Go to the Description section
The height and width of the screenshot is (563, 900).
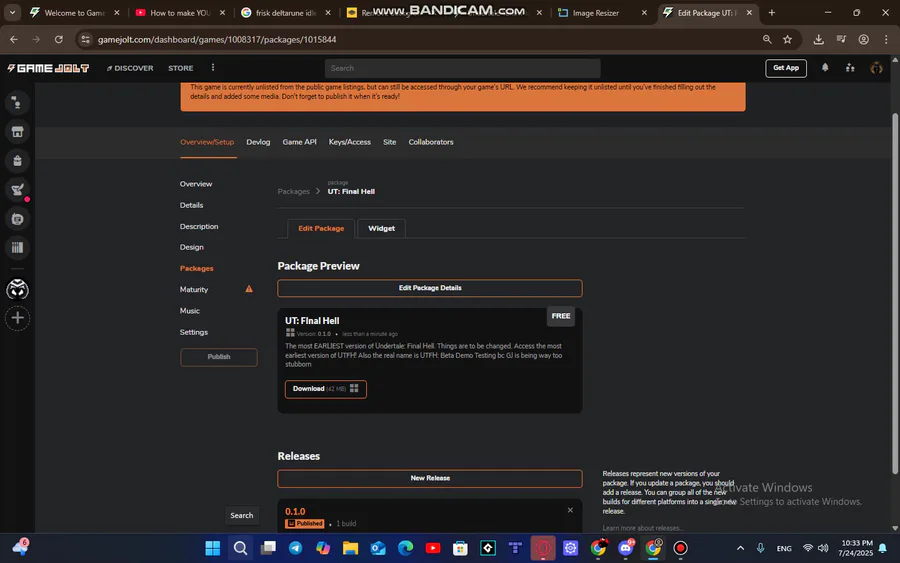pos(199,226)
